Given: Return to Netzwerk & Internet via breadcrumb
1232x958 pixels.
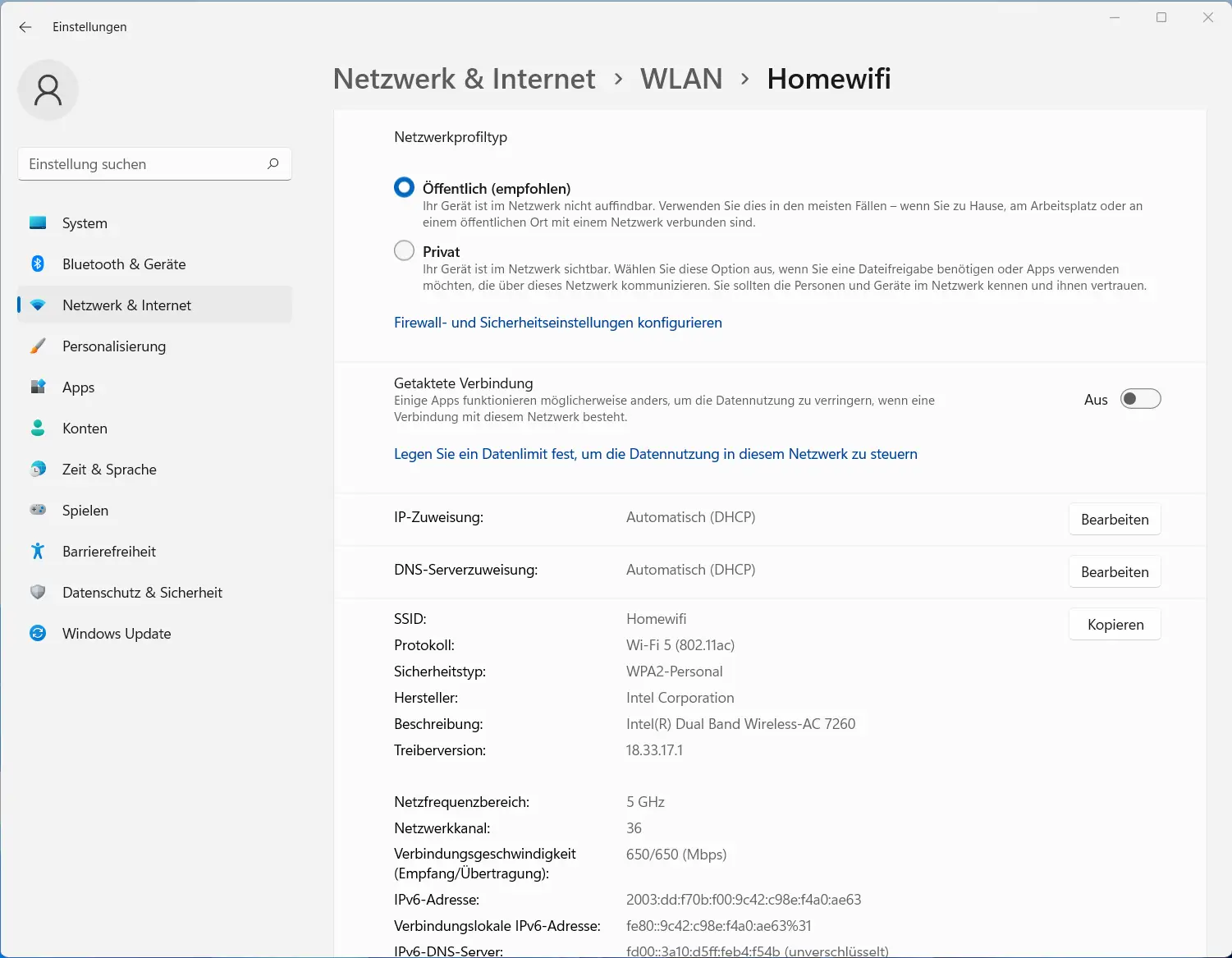Looking at the screenshot, I should coord(463,78).
